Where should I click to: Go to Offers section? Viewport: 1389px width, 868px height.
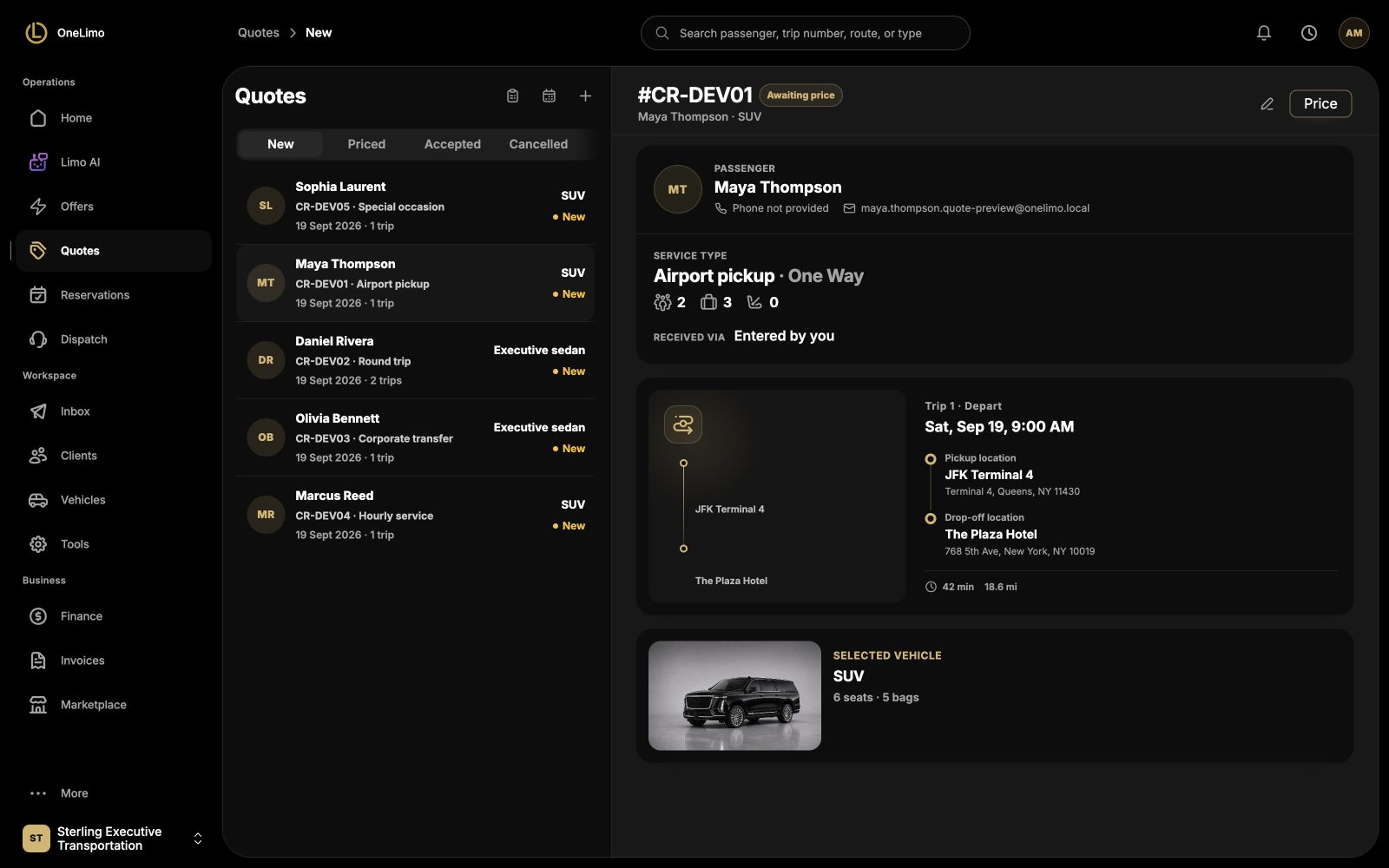point(114,207)
